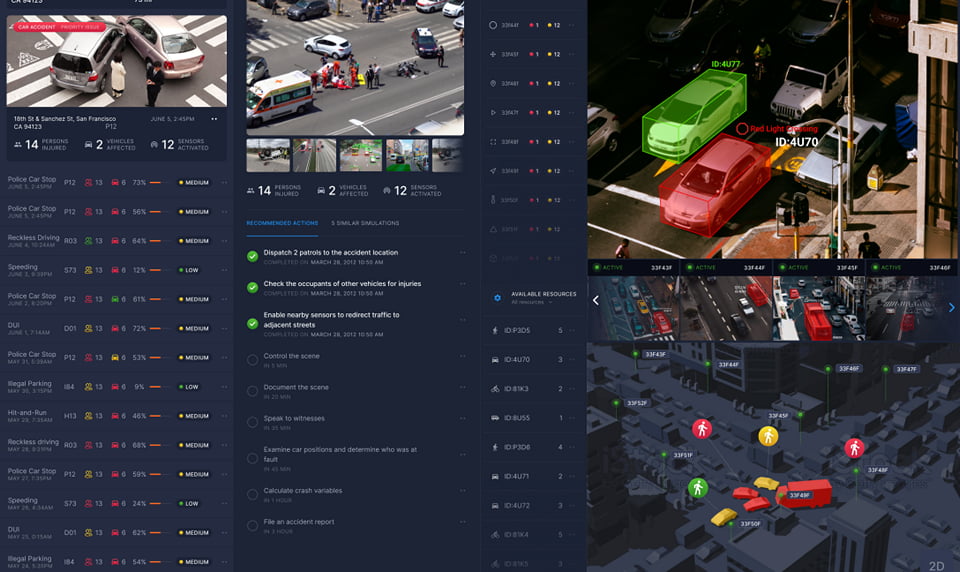Check the Control the scene action
Screen dimensions: 960x572
(252, 360)
